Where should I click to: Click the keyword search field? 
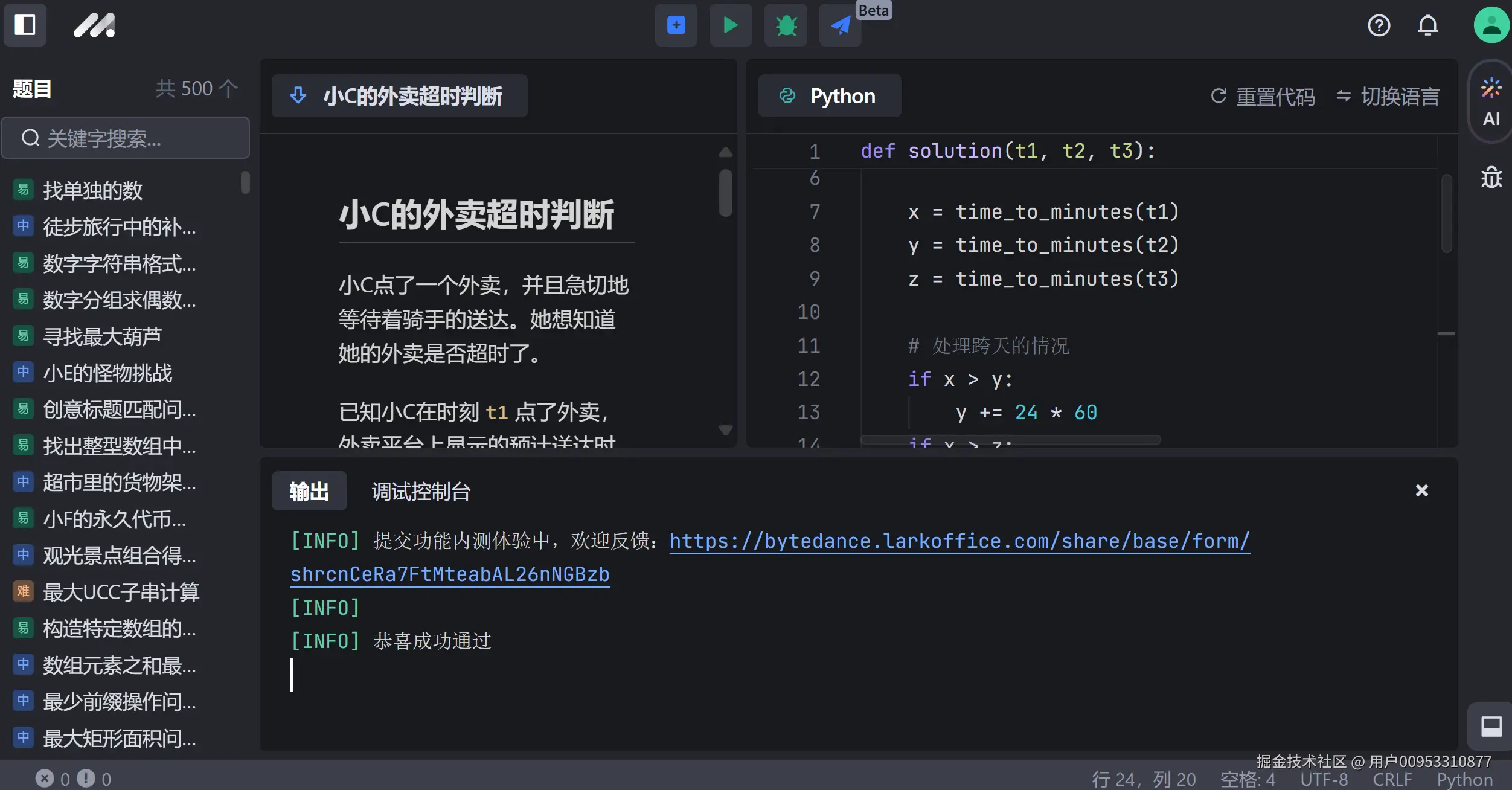(x=126, y=138)
